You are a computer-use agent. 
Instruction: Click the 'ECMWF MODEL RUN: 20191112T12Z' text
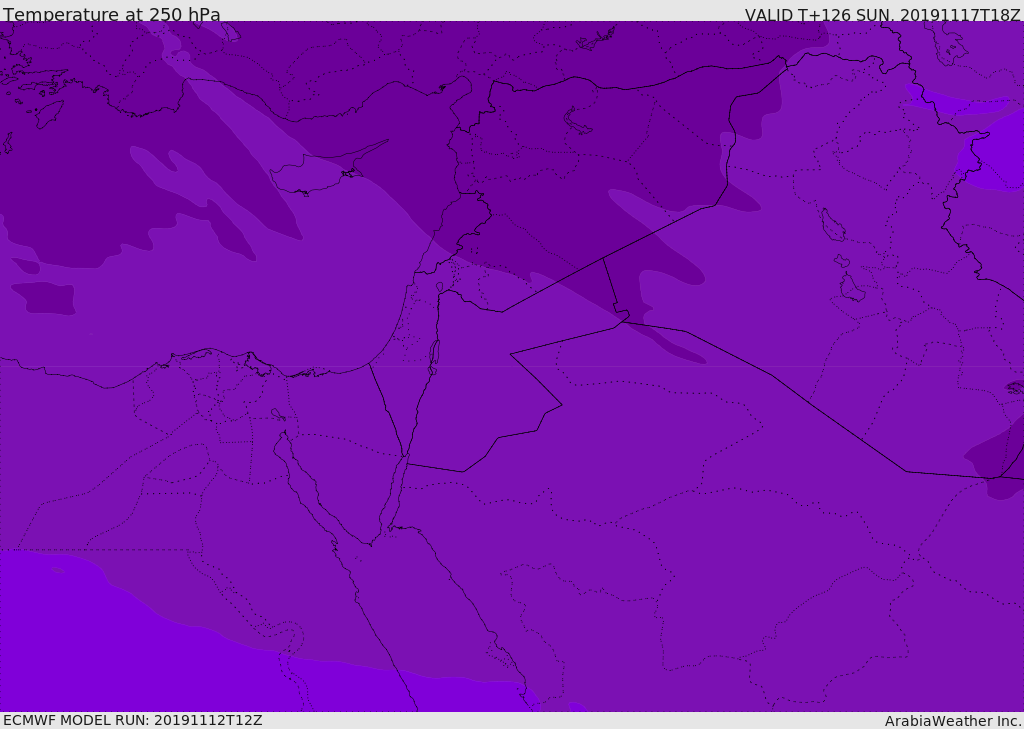pyautogui.click(x=133, y=720)
